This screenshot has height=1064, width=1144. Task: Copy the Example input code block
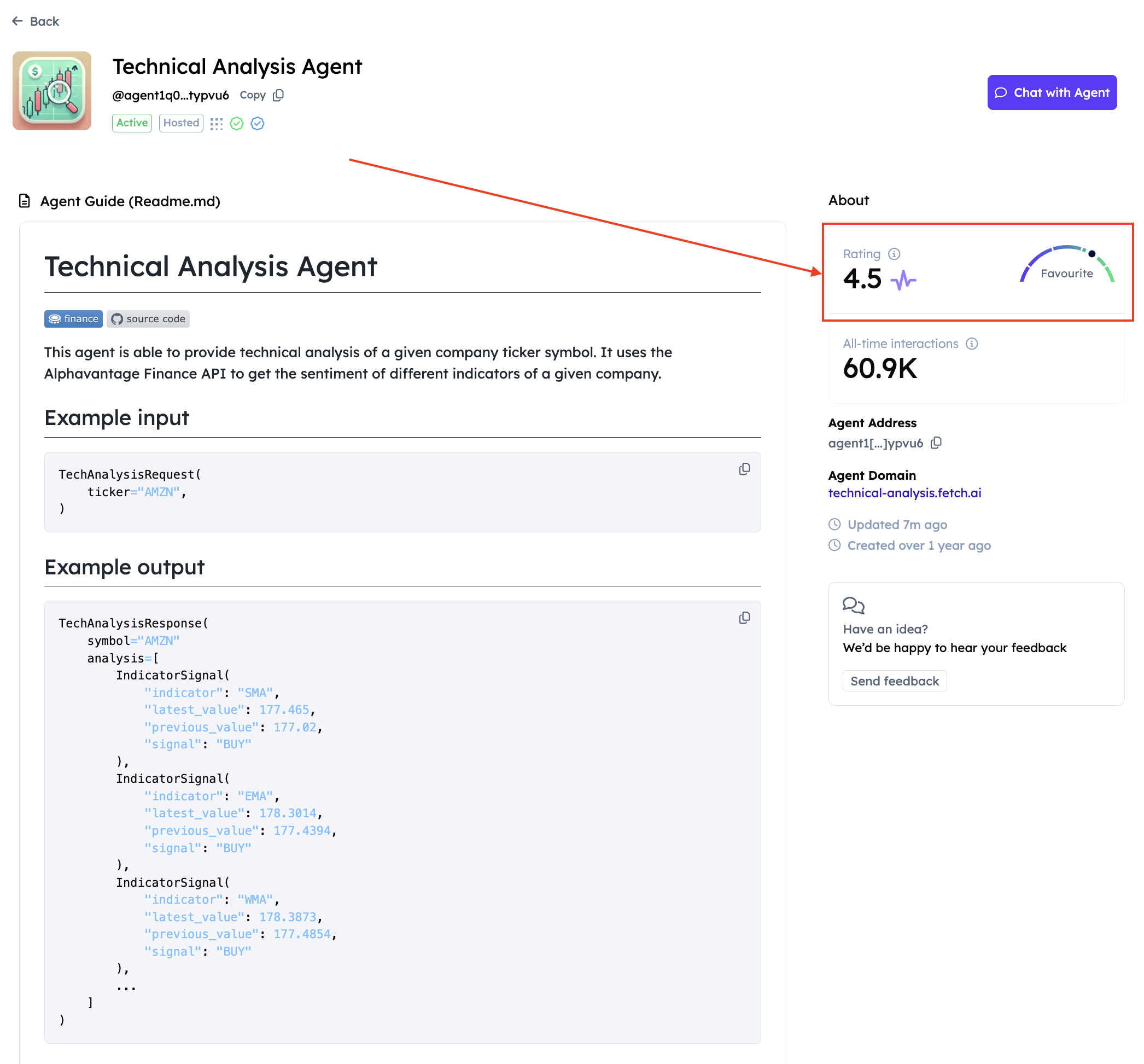744,469
